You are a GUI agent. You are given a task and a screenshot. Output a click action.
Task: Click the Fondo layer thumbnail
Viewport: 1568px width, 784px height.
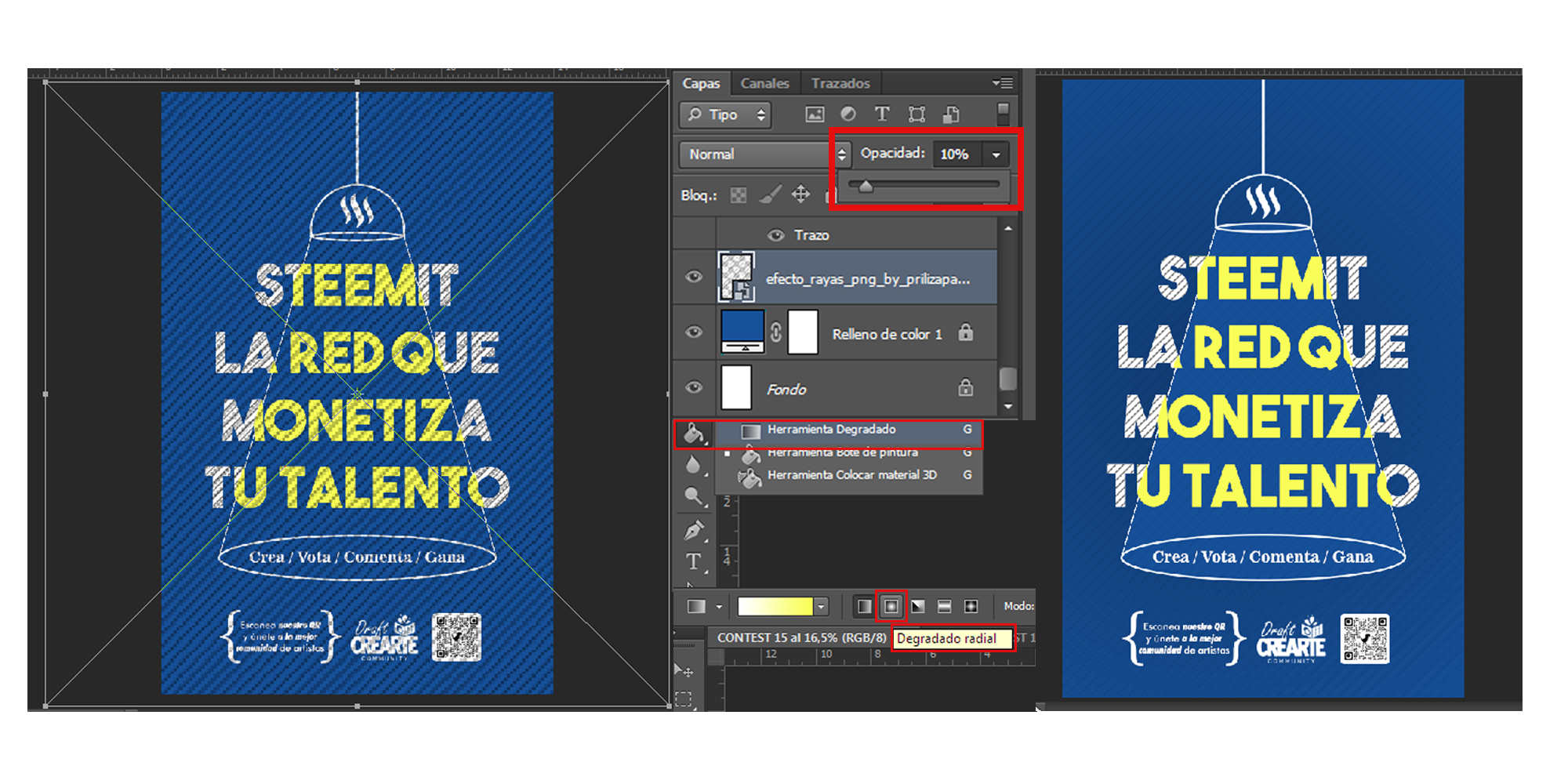[736, 387]
